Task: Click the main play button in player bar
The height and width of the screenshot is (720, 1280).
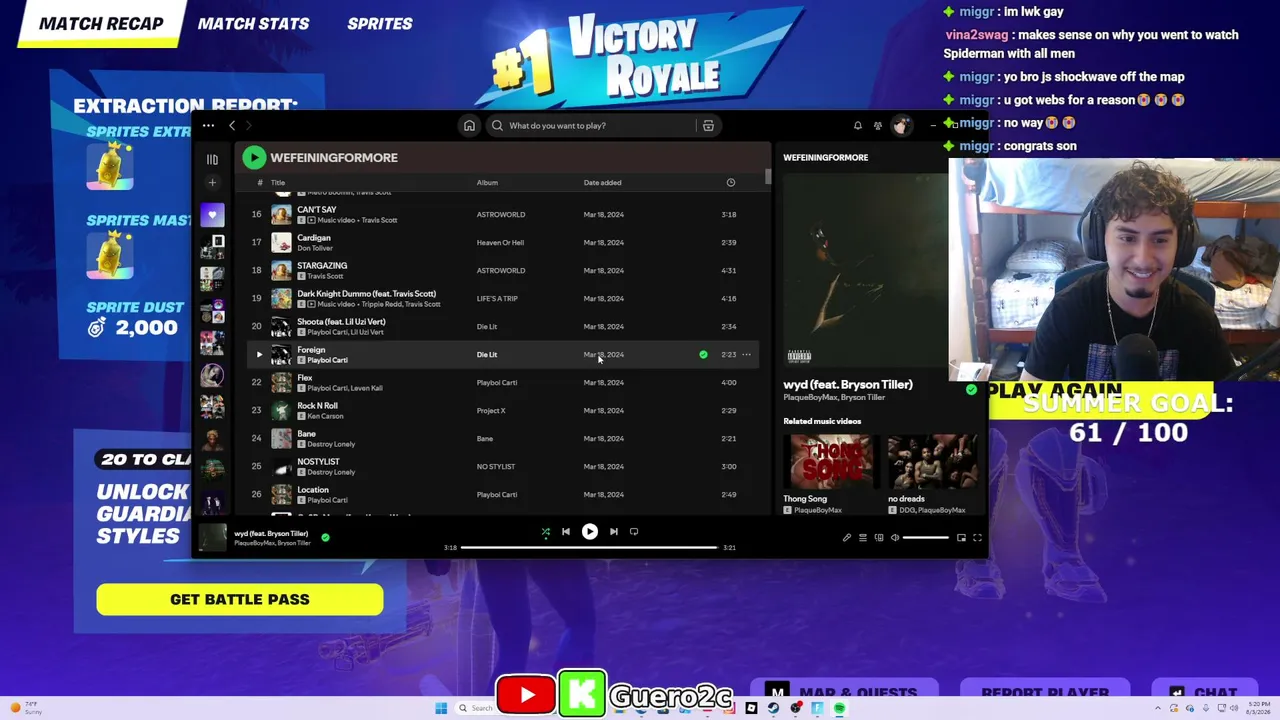Action: (590, 532)
